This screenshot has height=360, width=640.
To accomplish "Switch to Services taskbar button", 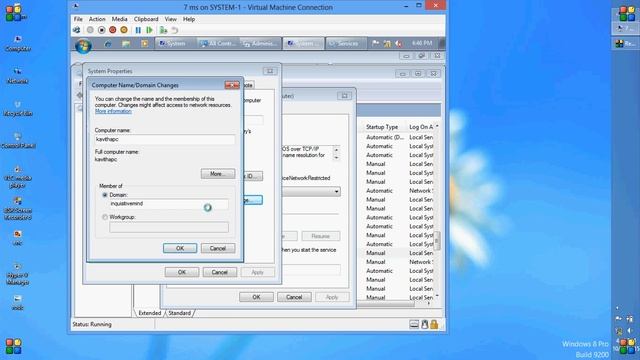I will coord(346,43).
